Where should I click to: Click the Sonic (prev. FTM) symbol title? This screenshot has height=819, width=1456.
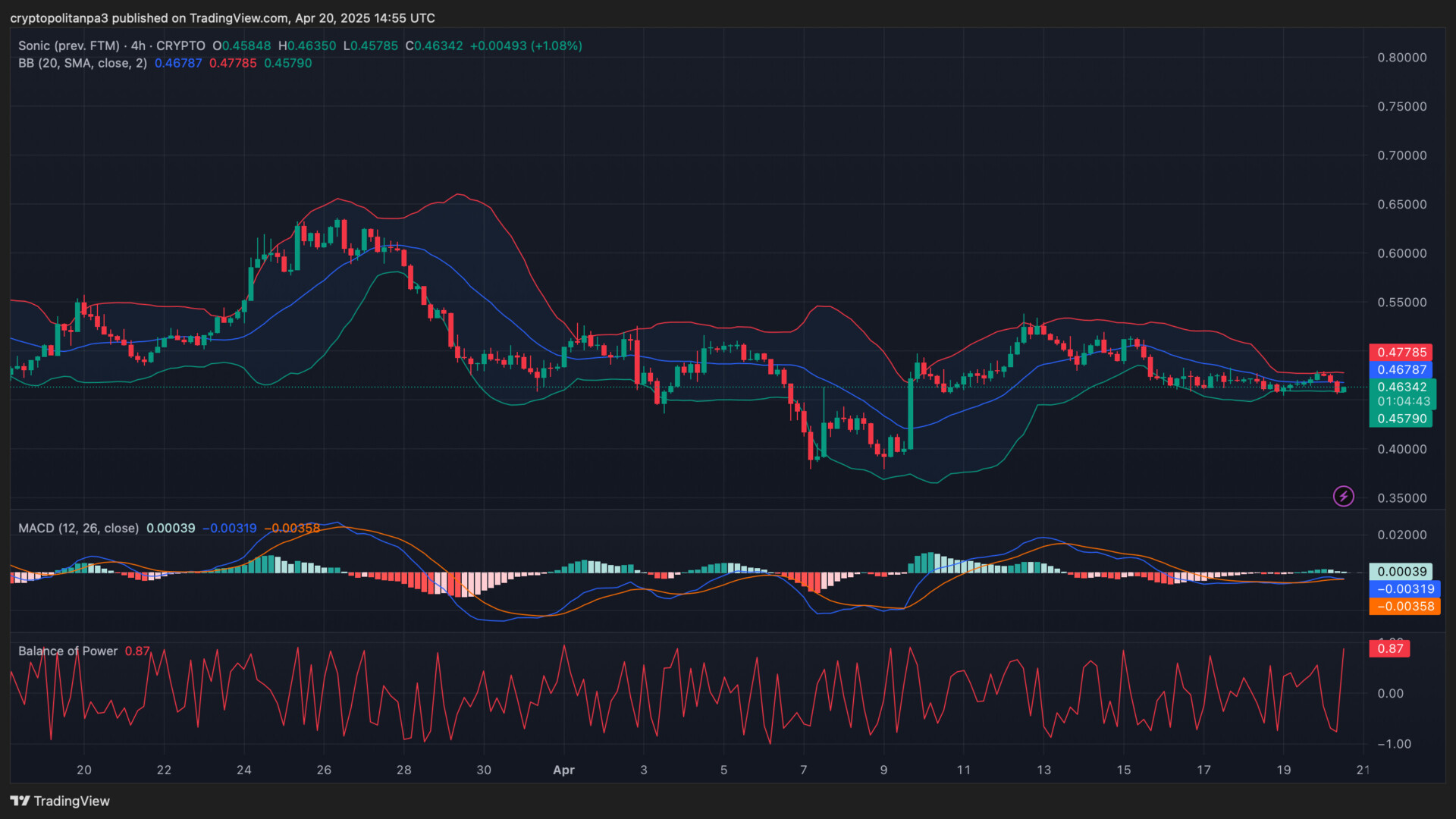click(x=69, y=45)
